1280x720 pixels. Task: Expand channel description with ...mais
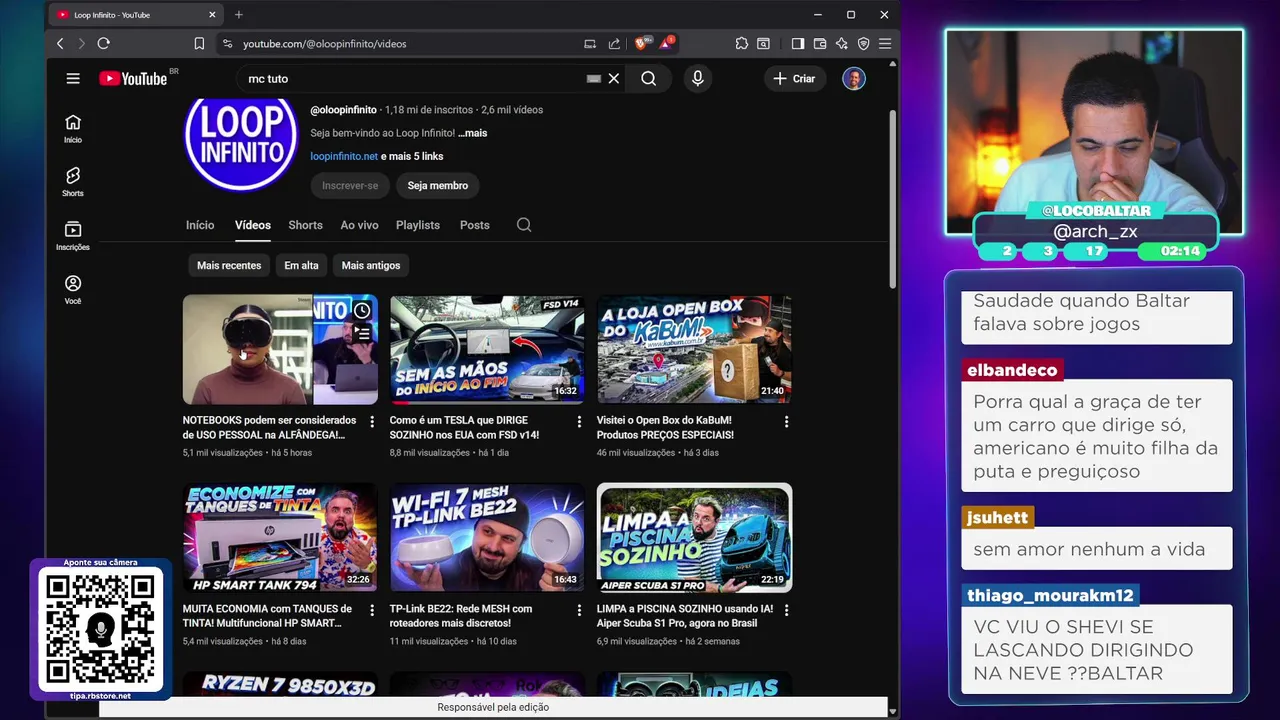(472, 133)
